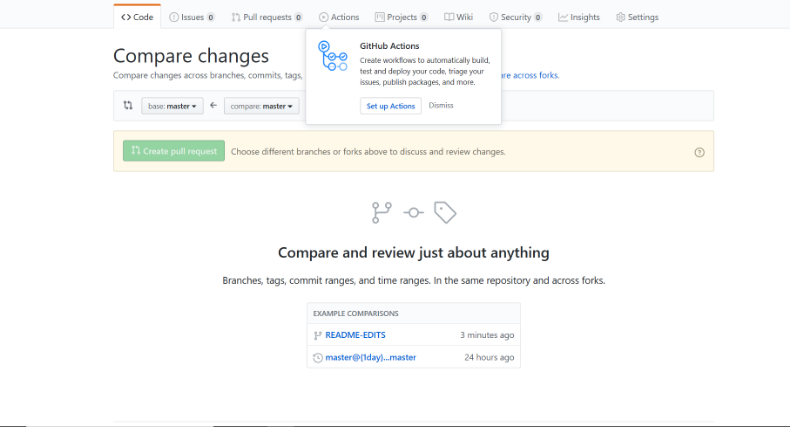Open repository Settings tab
The image size is (790, 427).
tap(637, 17)
